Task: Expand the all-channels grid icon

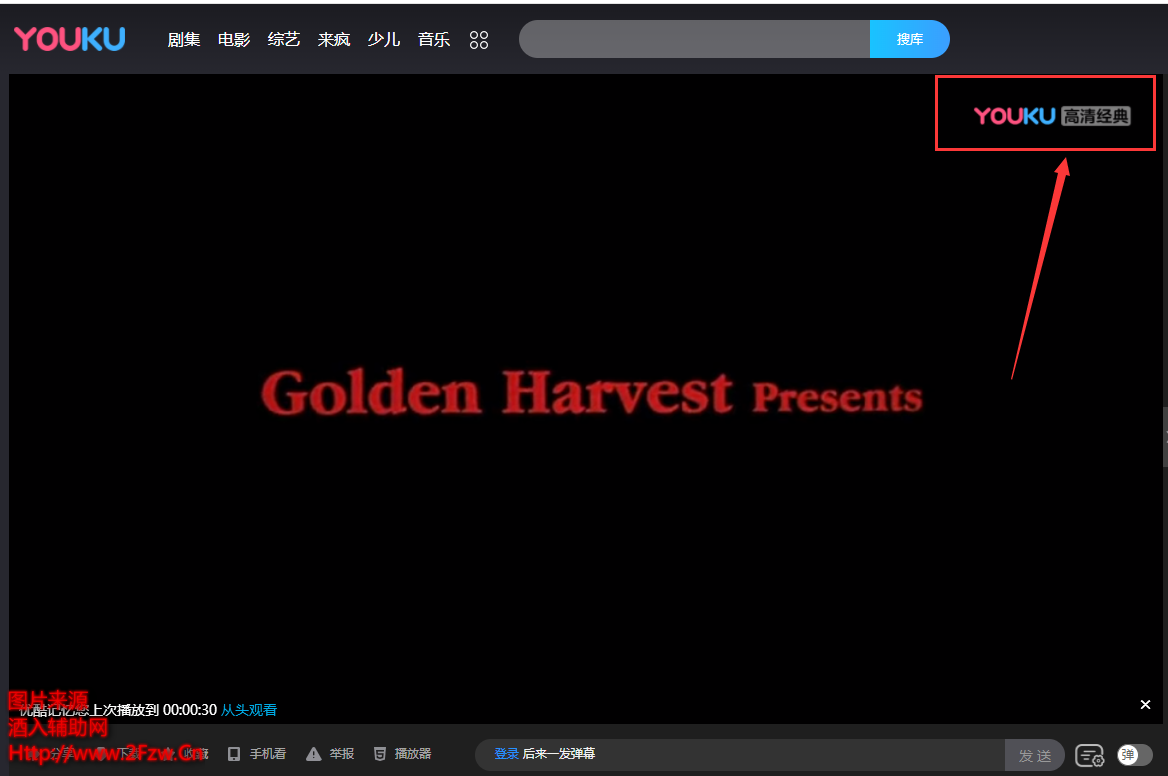Action: pyautogui.click(x=479, y=40)
